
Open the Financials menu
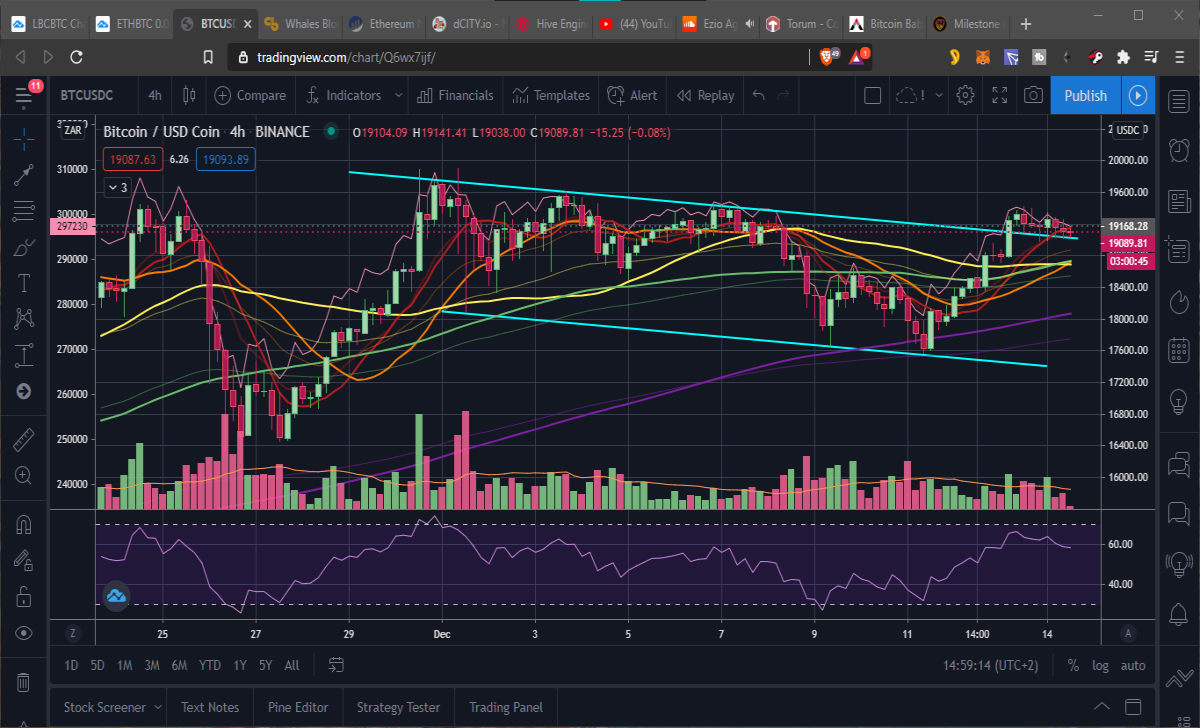click(x=455, y=95)
